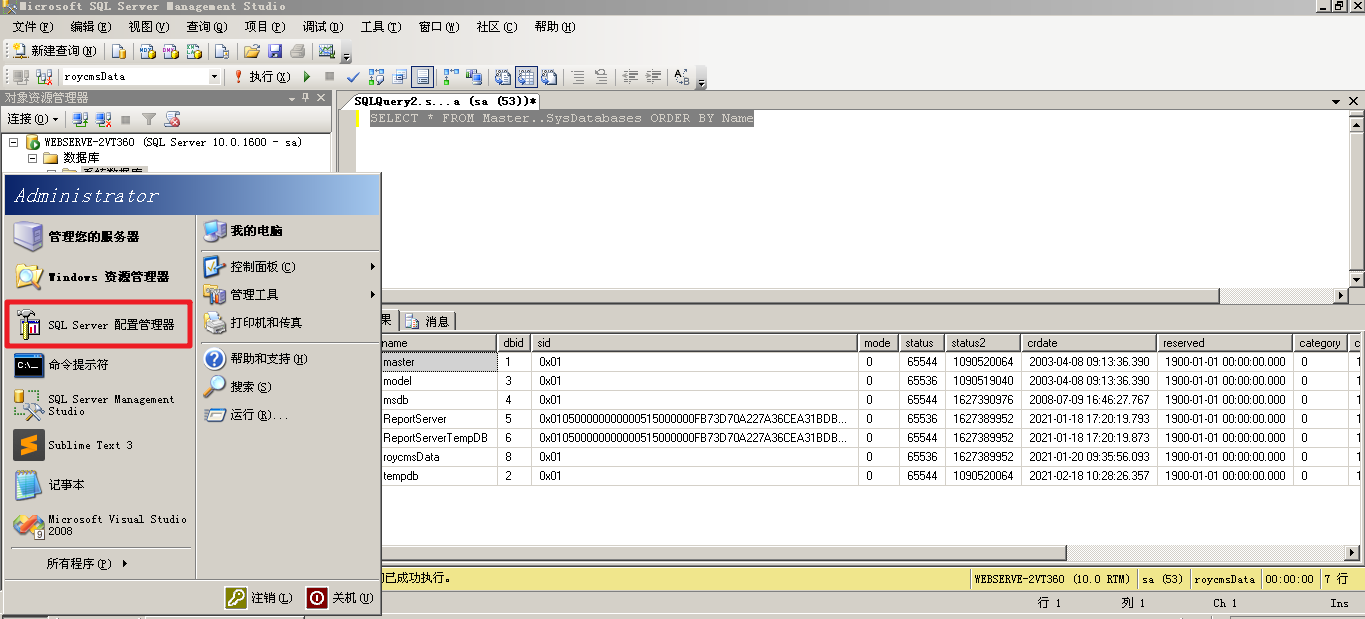Decrease the line indent
Viewport: 1365px width, 619px height.
tap(630, 76)
